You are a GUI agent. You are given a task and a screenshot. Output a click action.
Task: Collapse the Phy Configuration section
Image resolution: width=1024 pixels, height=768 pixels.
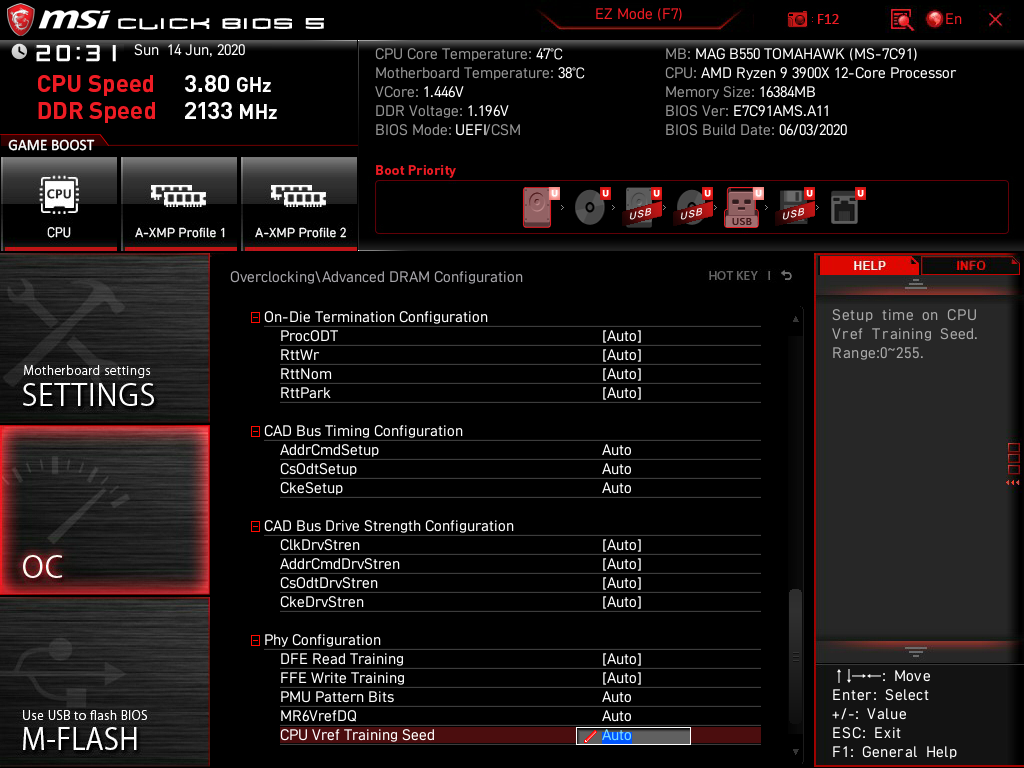tap(255, 641)
